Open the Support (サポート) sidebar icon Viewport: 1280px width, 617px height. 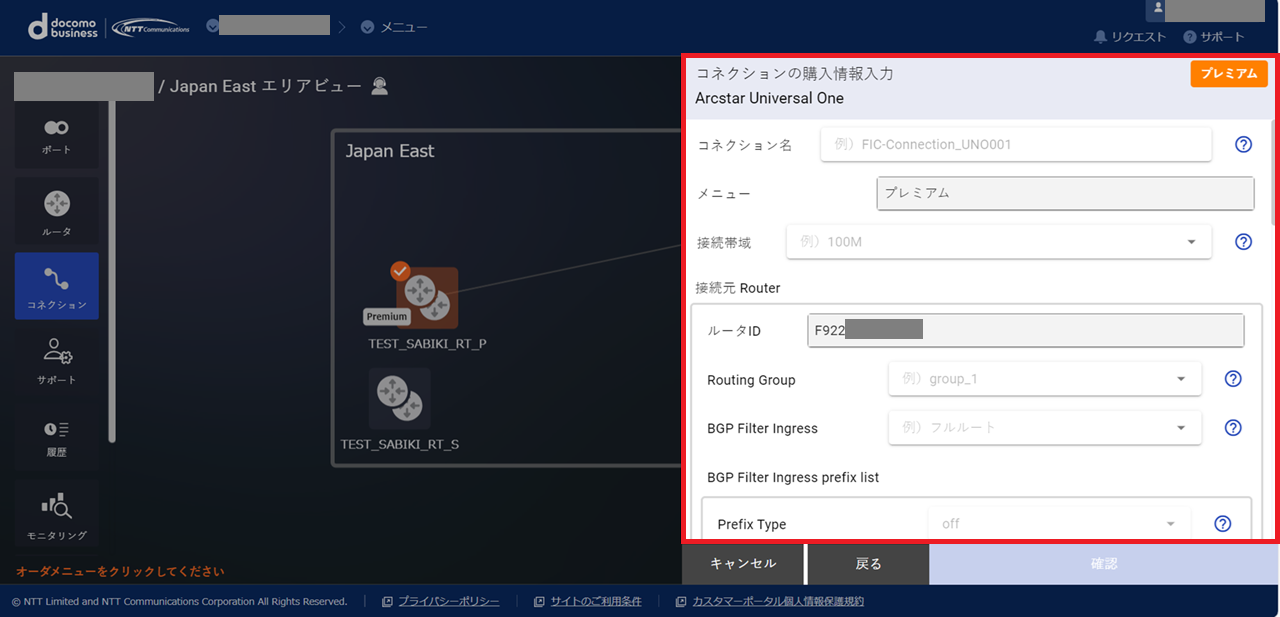[56, 361]
